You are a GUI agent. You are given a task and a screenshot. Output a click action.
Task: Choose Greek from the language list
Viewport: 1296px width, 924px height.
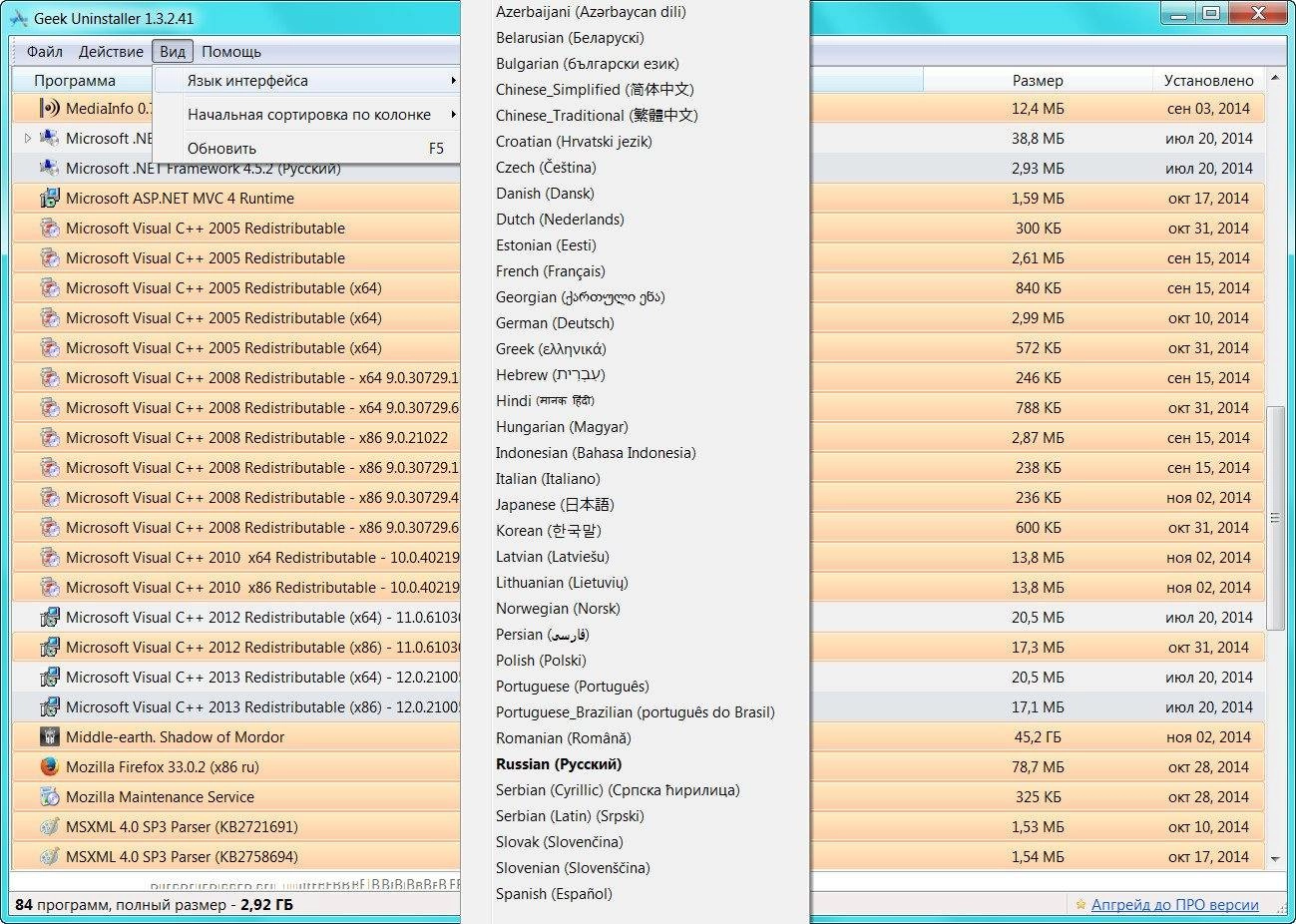click(x=551, y=349)
